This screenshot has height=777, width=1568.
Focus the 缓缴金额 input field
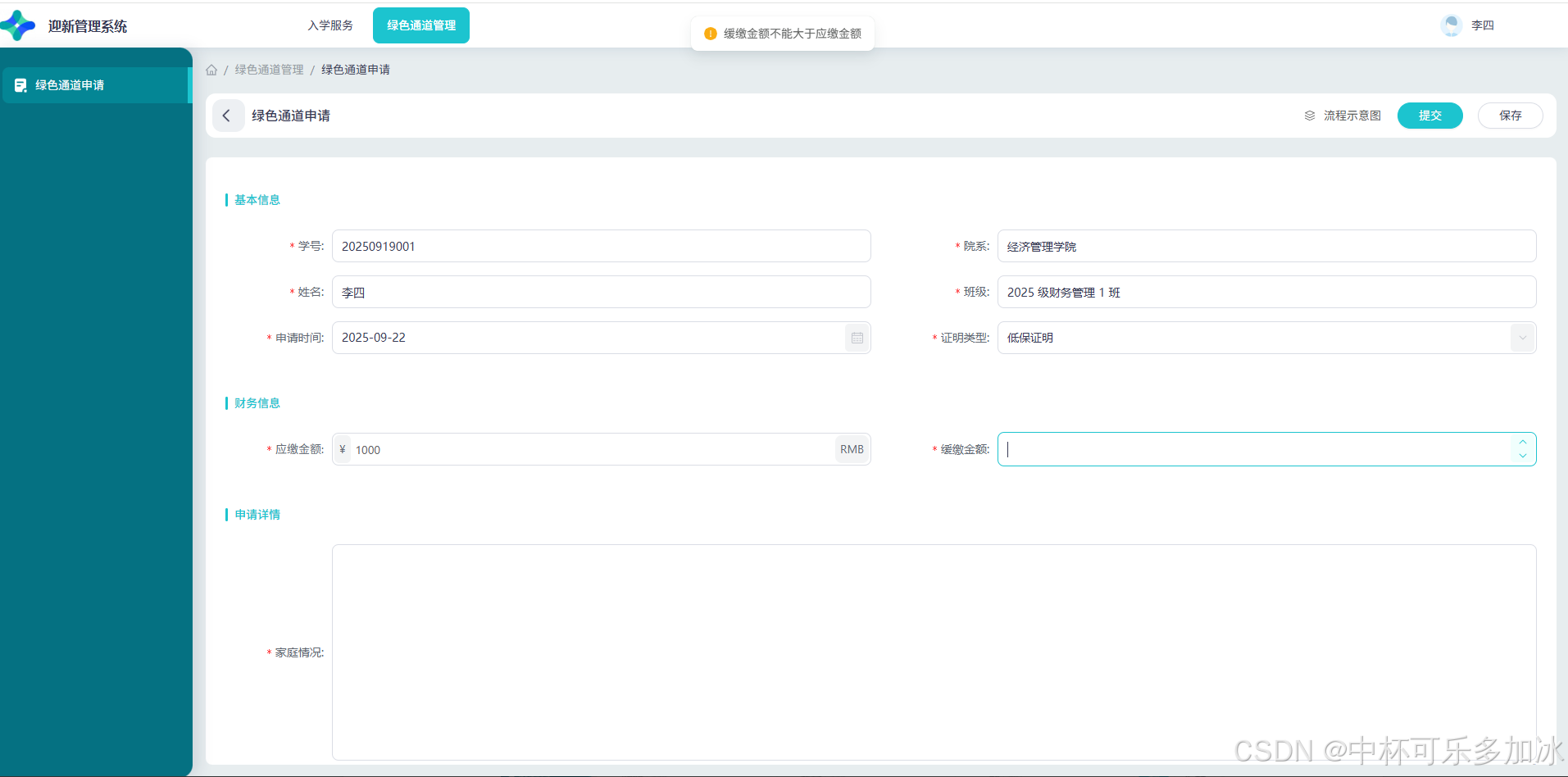[1267, 449]
